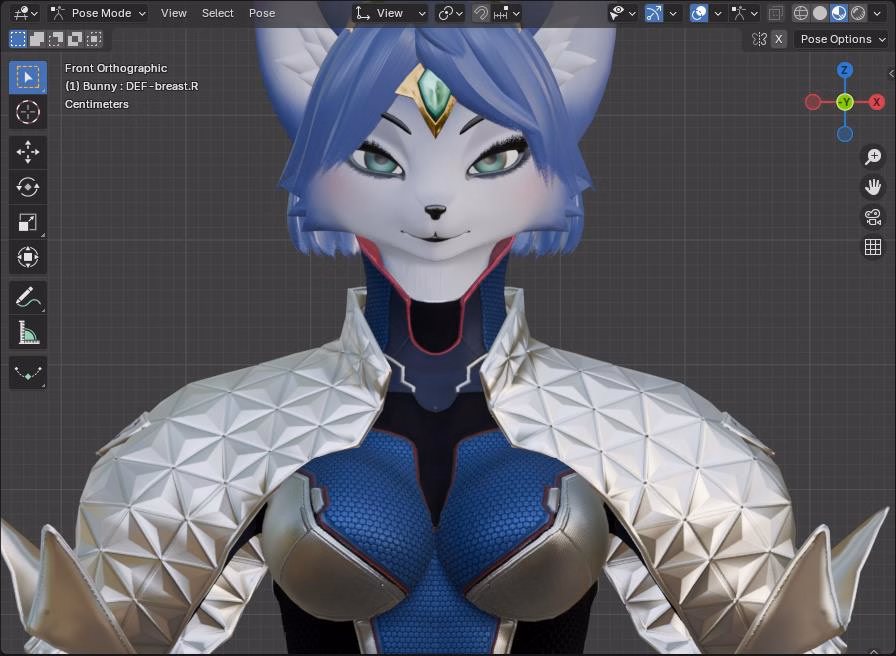
Task: Choose the Extend selection mode icon
Action: click(37, 39)
